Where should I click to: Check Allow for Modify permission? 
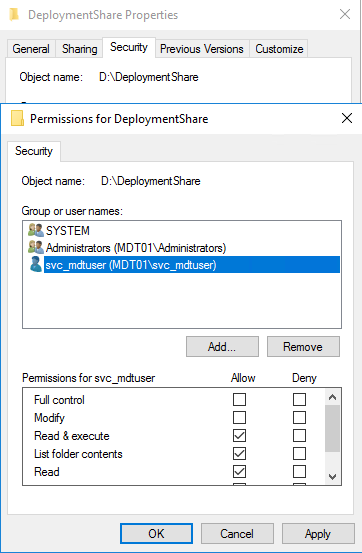tap(239, 418)
